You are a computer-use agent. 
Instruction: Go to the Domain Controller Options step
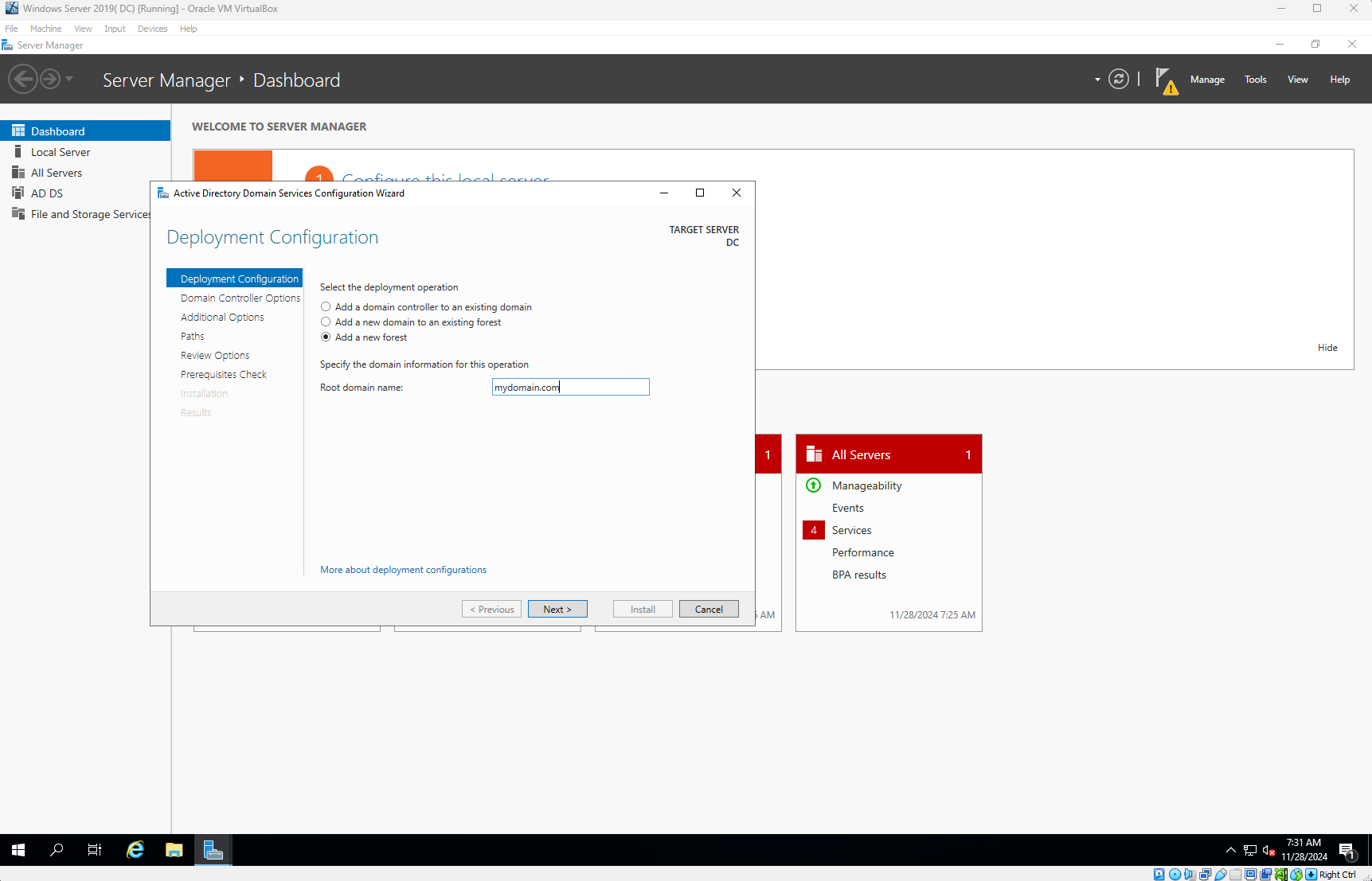click(x=240, y=298)
